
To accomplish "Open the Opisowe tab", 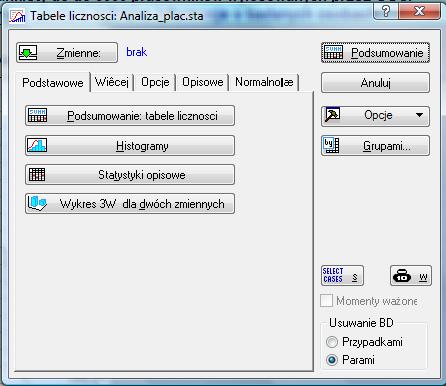I will click(202, 82).
